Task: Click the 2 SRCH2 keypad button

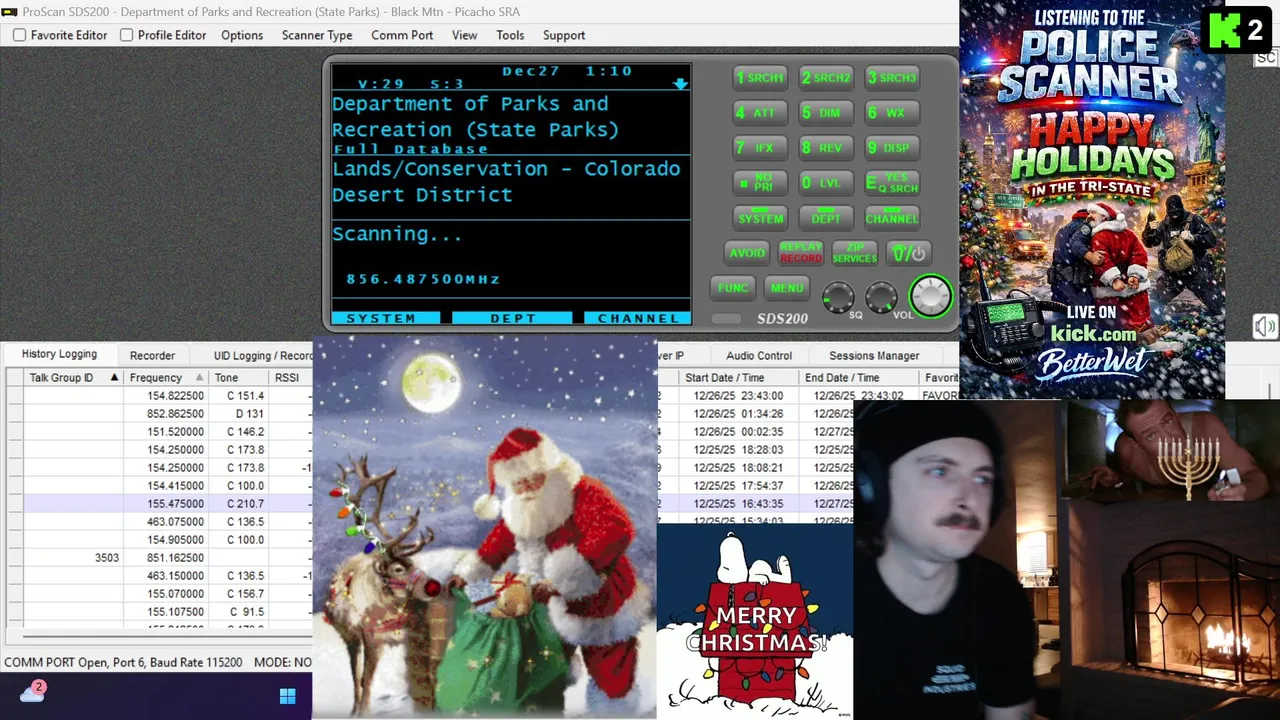Action: 826,78
